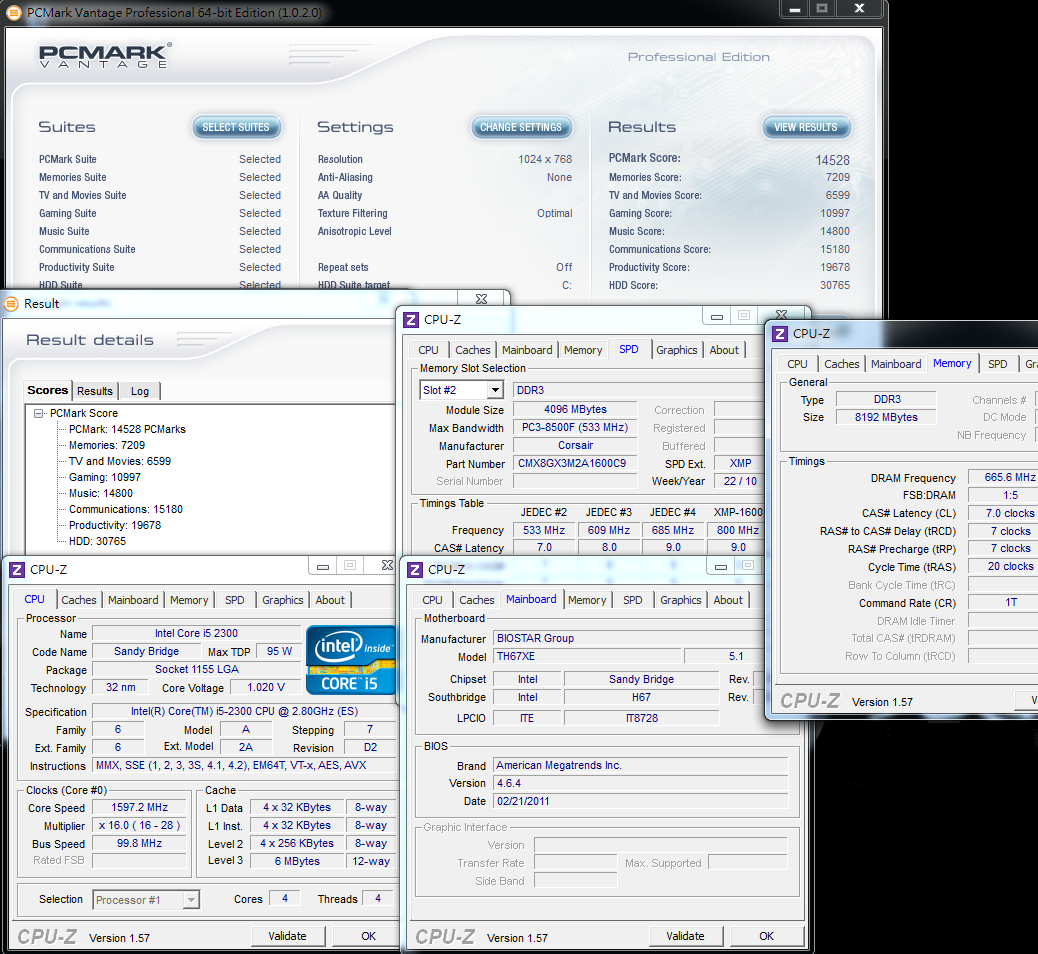The width and height of the screenshot is (1038, 954).
Task: Open Mainboard tab in SPD CPU-Z window
Action: click(527, 350)
